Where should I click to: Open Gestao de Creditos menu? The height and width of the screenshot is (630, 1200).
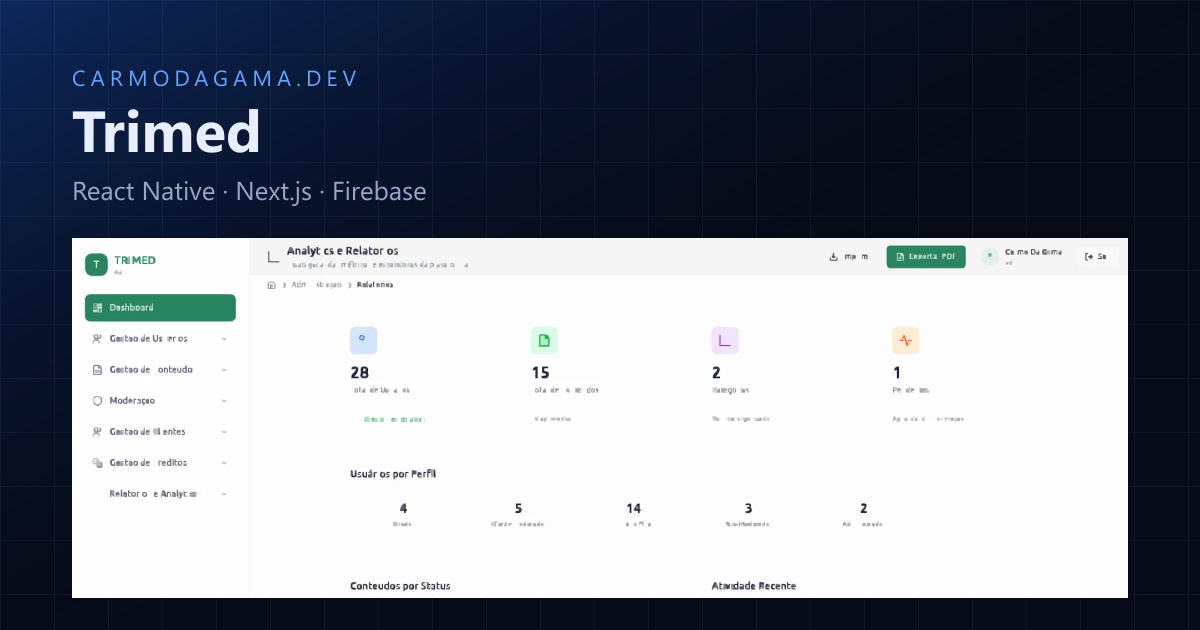[x=160, y=463]
